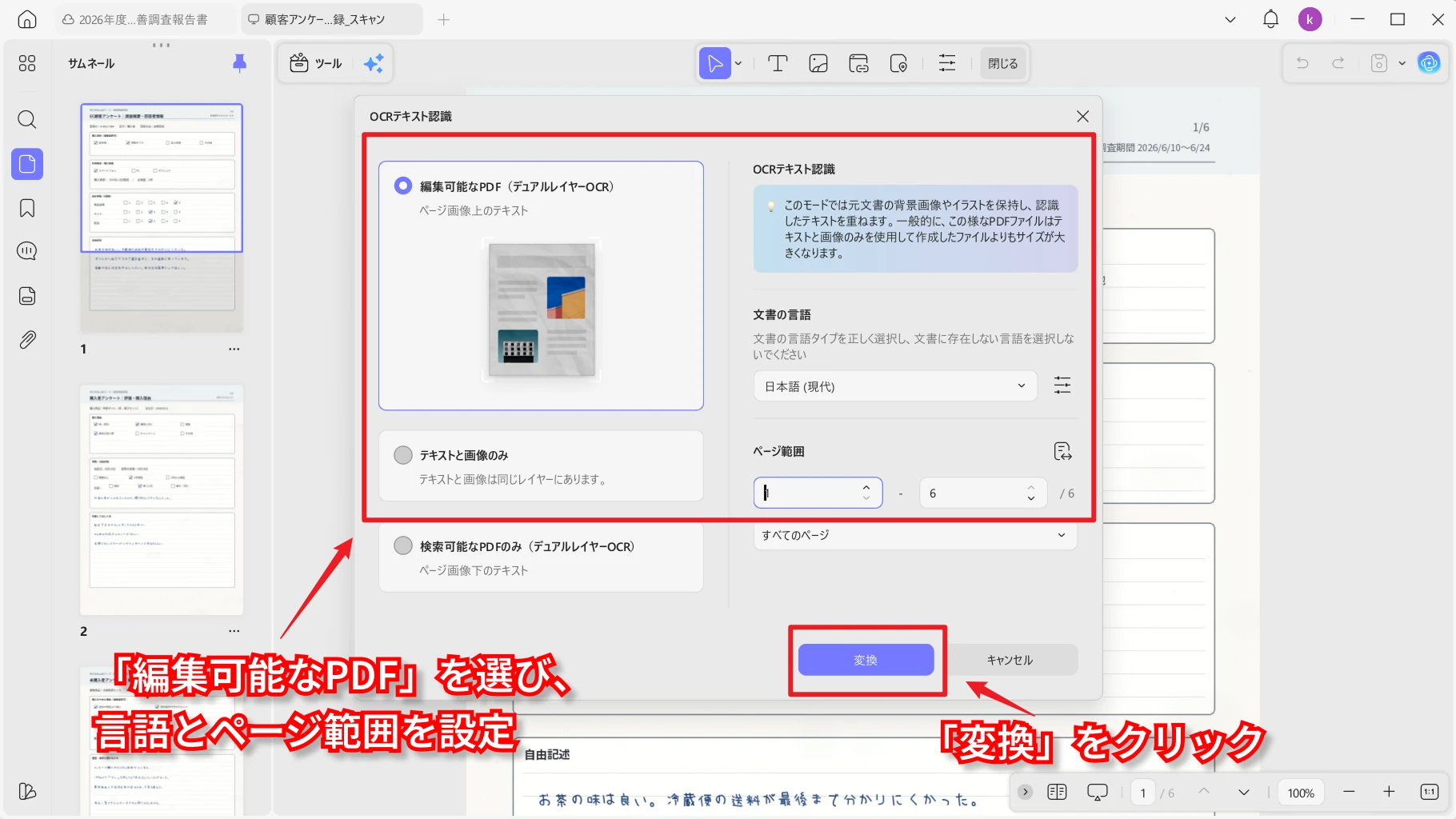Increase start page stepper
Image resolution: width=1456 pixels, height=819 pixels.
(866, 487)
